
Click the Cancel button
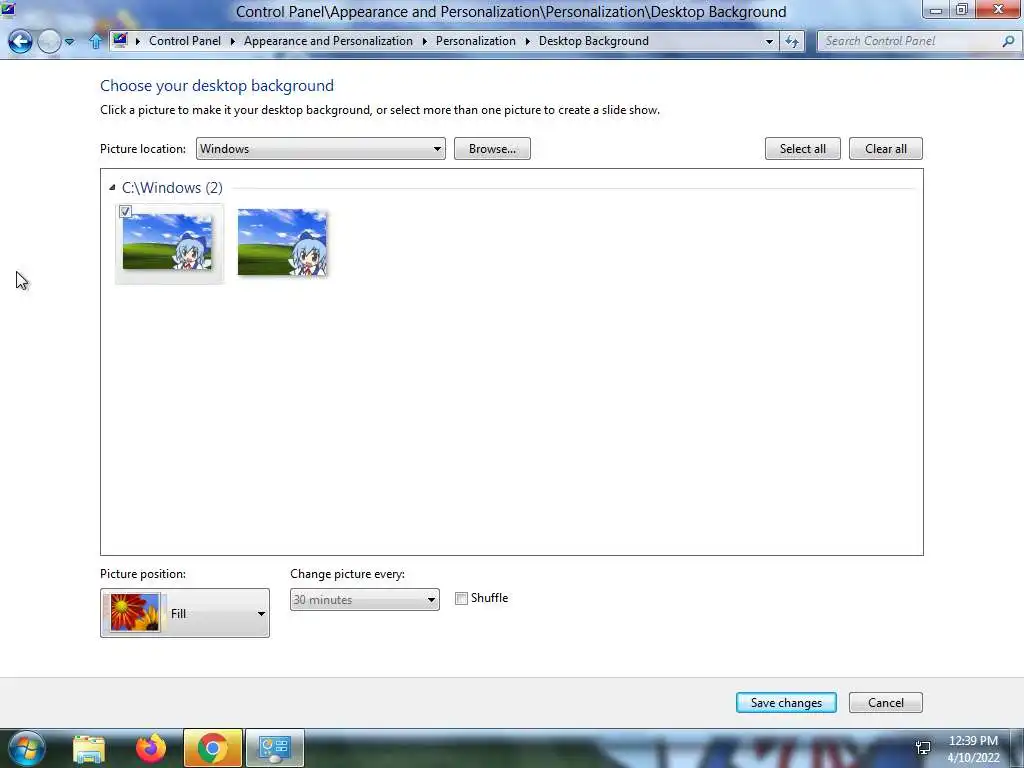click(x=886, y=702)
